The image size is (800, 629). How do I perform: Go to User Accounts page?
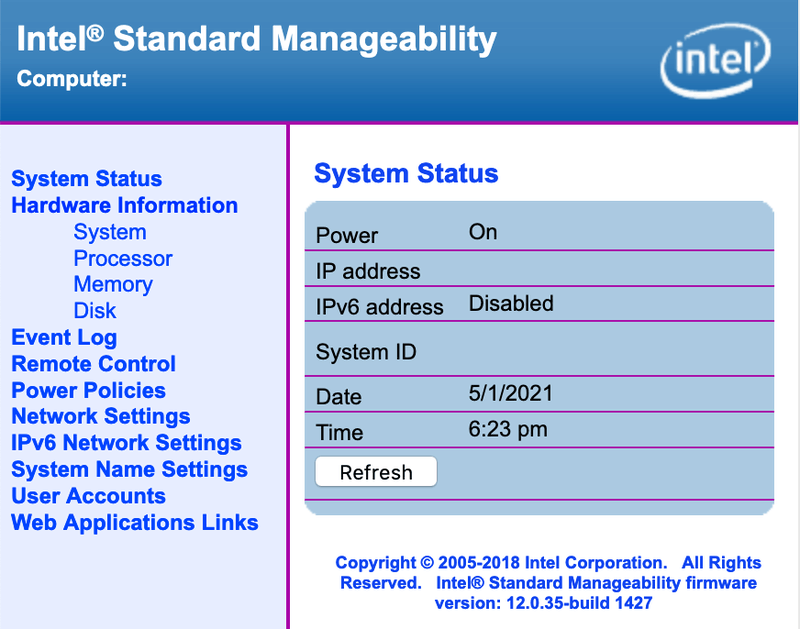pyautogui.click(x=89, y=496)
